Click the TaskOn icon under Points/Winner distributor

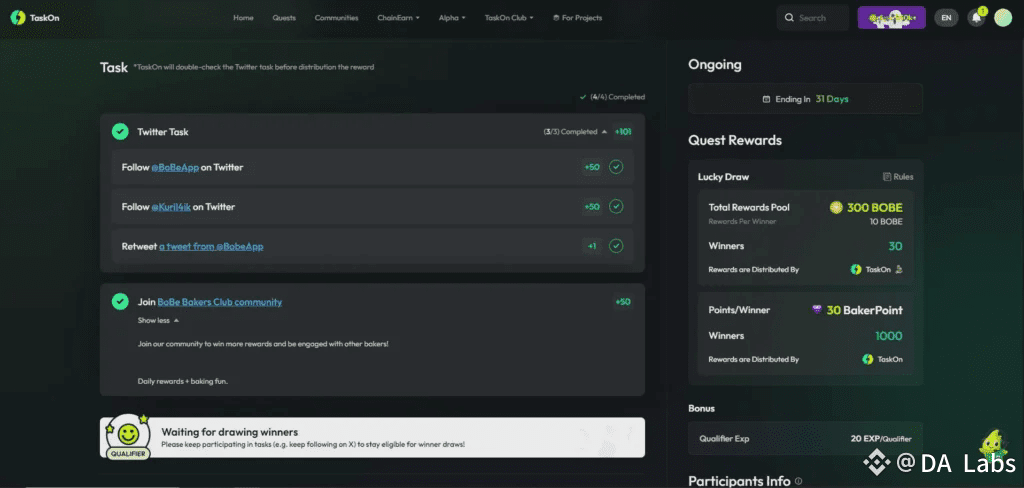tap(868, 359)
